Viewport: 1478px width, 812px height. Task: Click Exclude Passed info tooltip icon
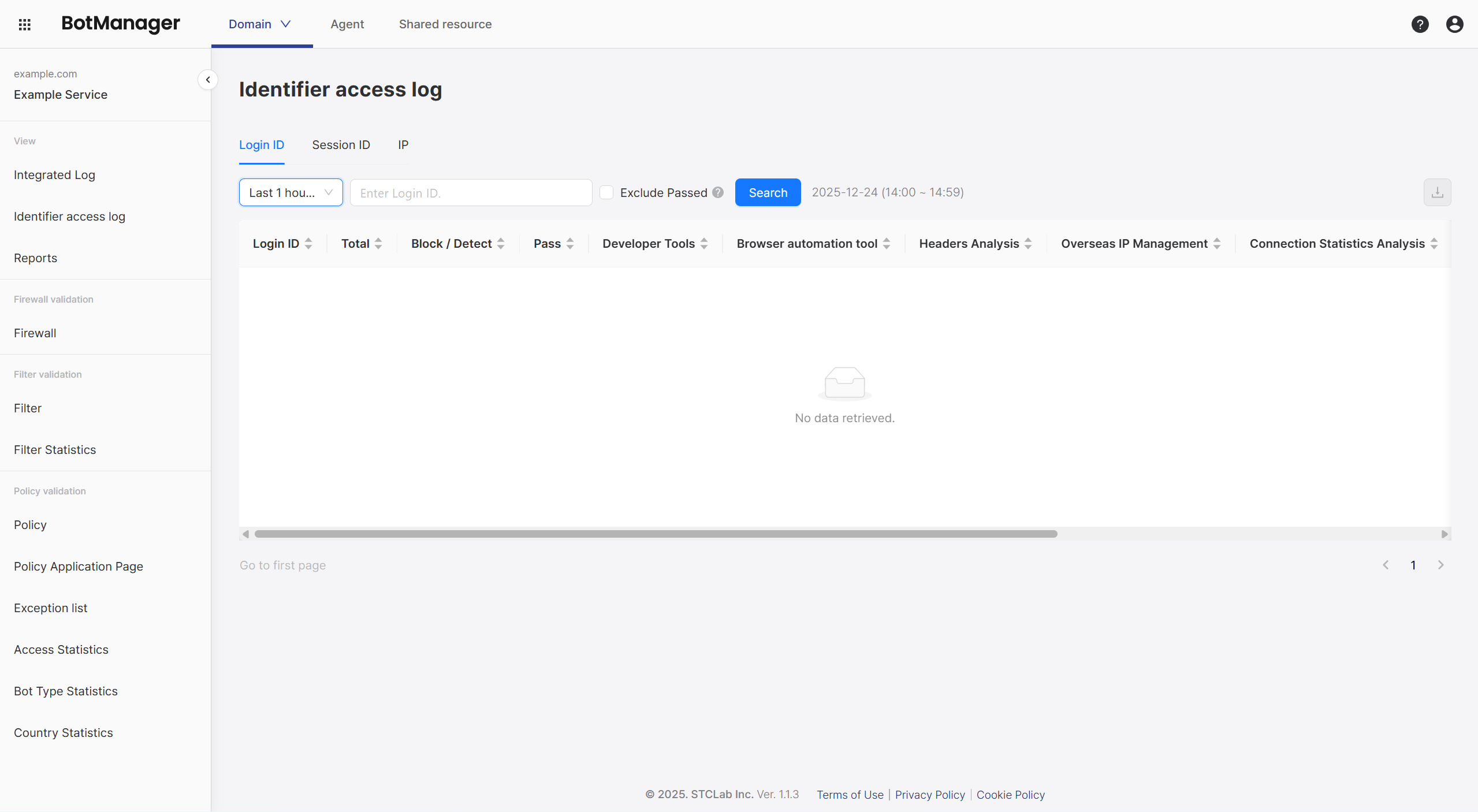coord(718,192)
